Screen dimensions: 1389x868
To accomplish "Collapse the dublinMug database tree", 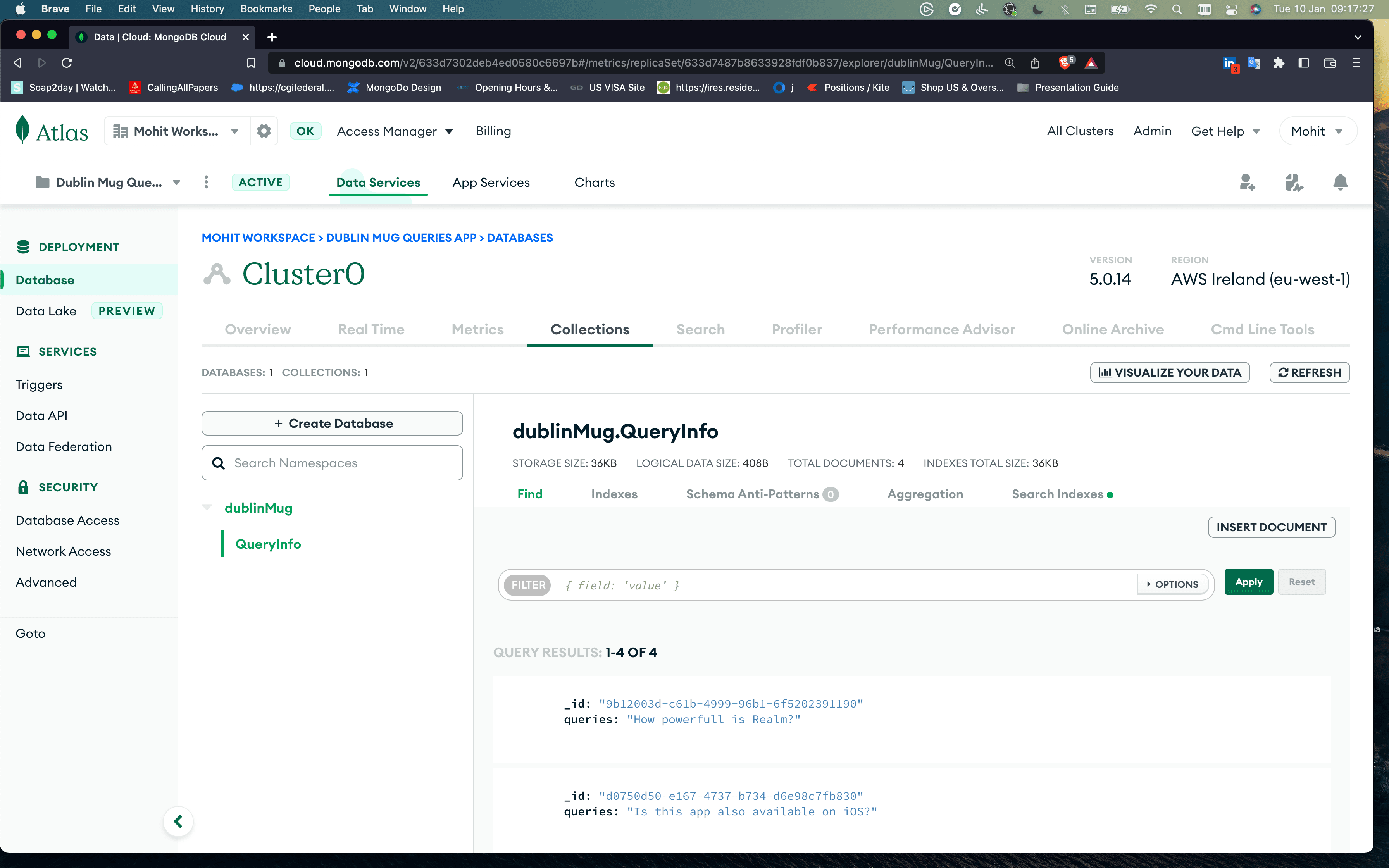I will (x=207, y=508).
